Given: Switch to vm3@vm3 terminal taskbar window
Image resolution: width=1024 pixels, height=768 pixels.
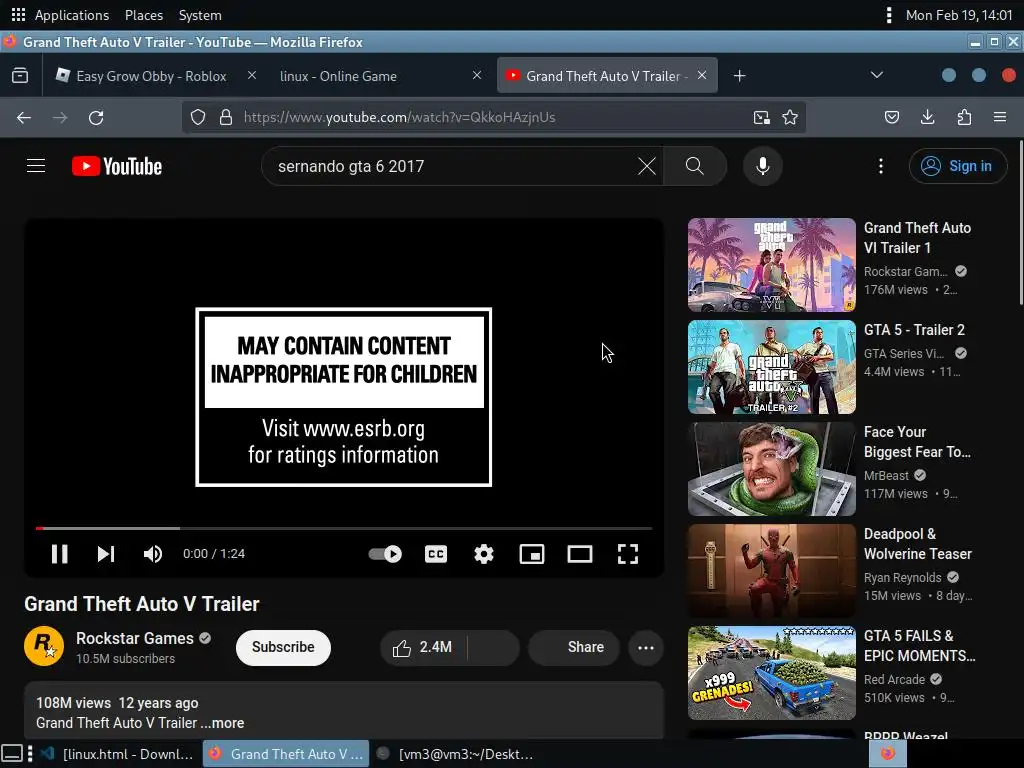Looking at the screenshot, I should 457,754.
